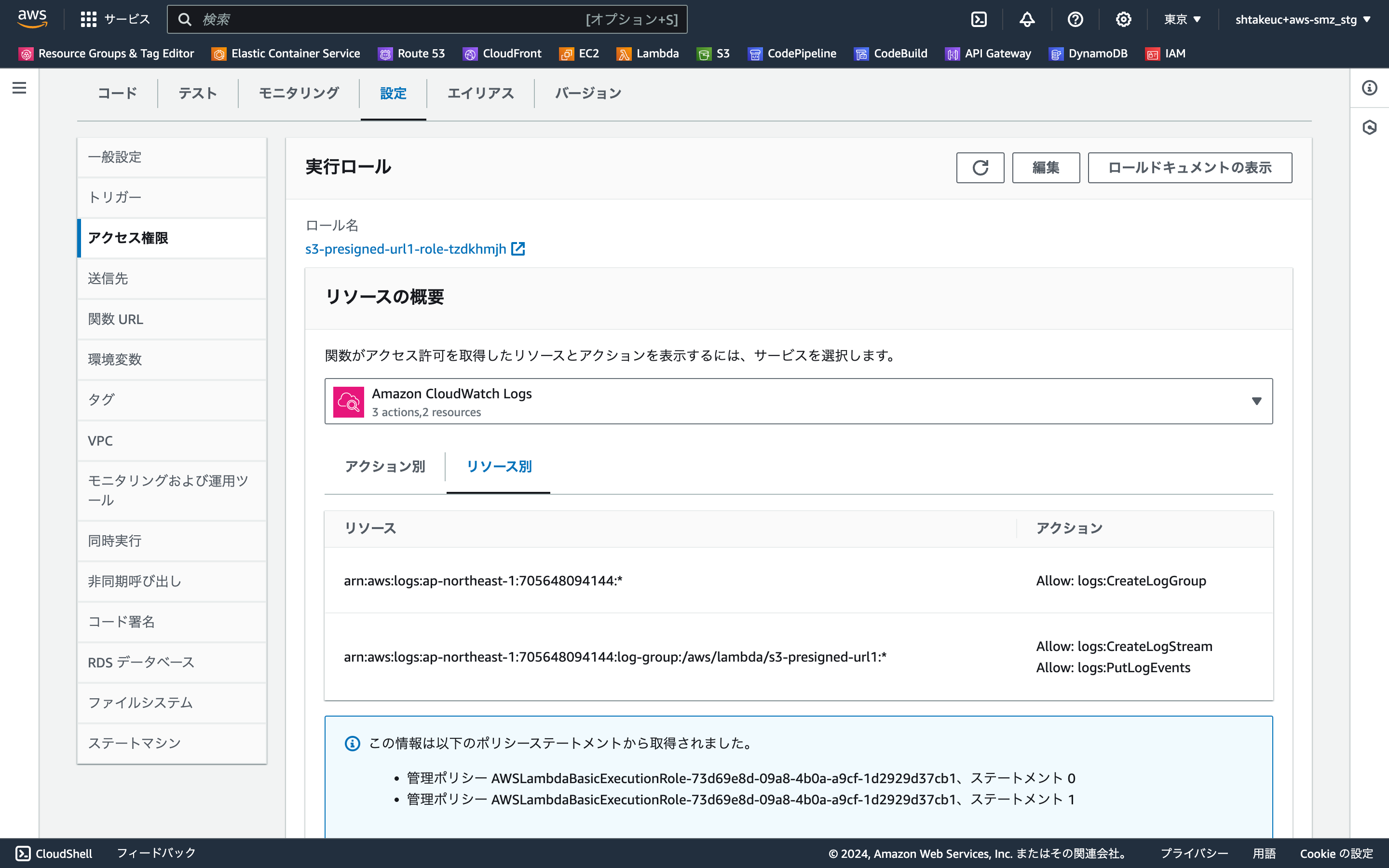Click the ロールドキュメントの表示 button
Screen dimensions: 1389x868
1189,168
